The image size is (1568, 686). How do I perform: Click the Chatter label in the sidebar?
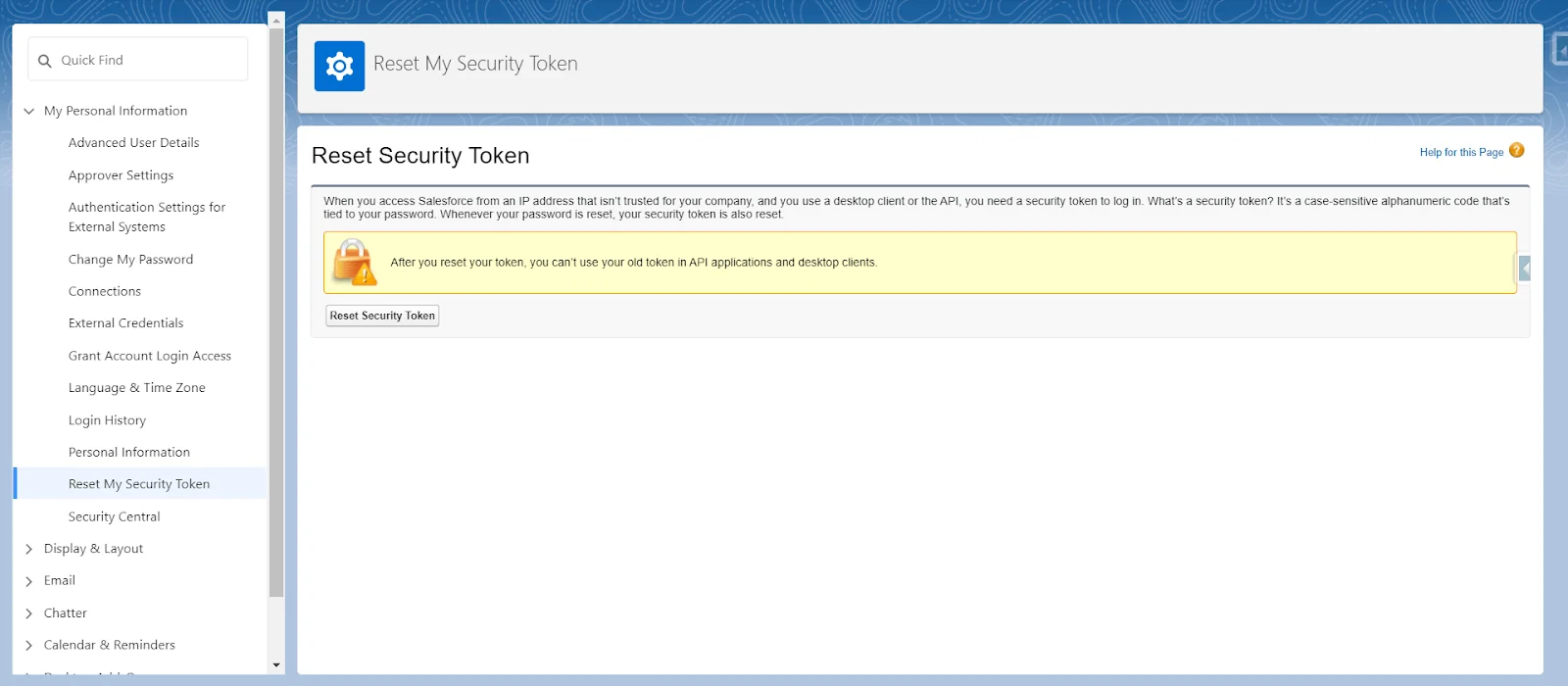tap(66, 613)
